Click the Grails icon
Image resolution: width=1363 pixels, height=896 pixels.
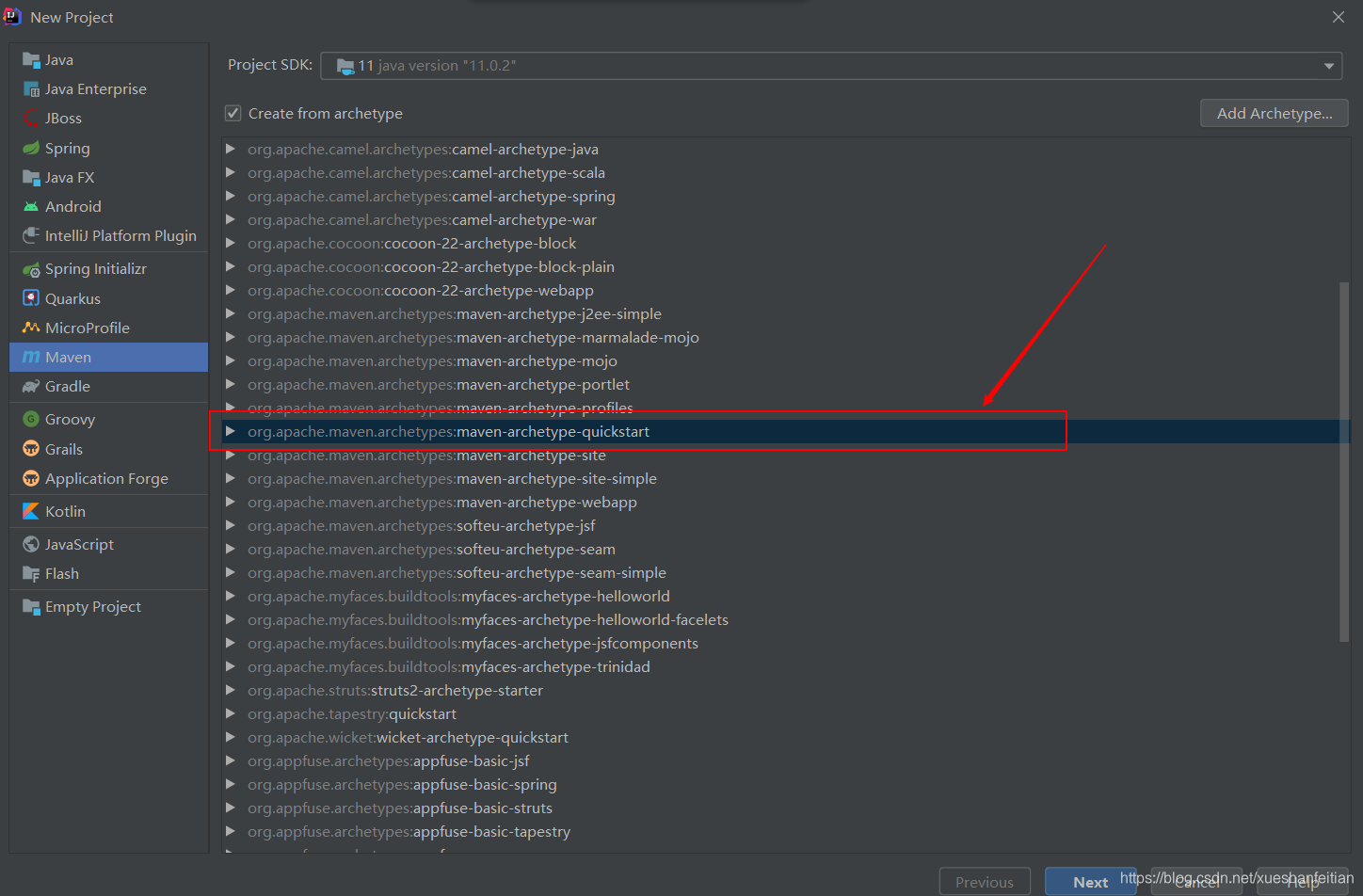pos(31,449)
